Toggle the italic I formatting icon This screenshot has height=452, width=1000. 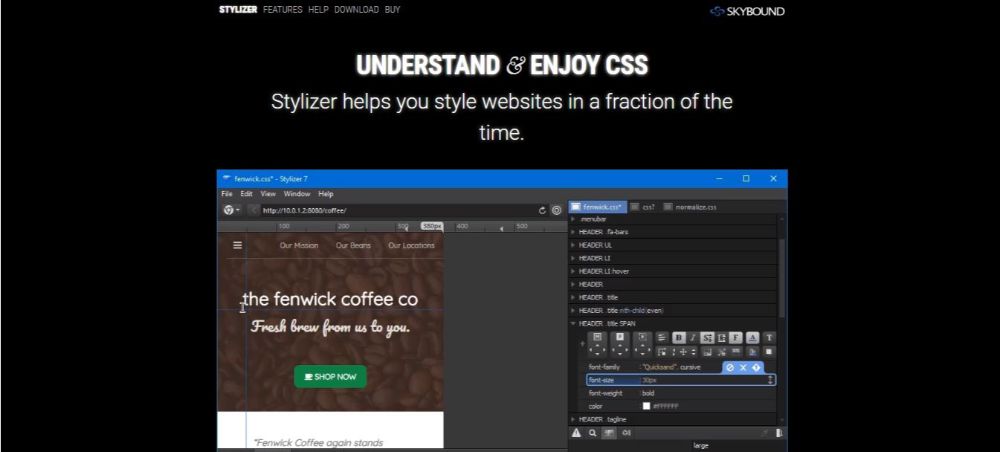click(x=693, y=337)
